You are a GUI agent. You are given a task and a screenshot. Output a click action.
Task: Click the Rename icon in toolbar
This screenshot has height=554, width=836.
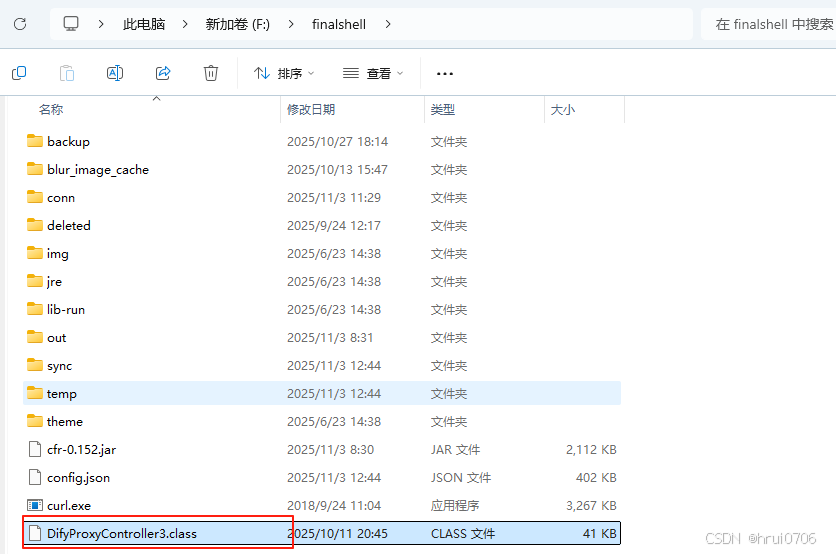(115, 73)
